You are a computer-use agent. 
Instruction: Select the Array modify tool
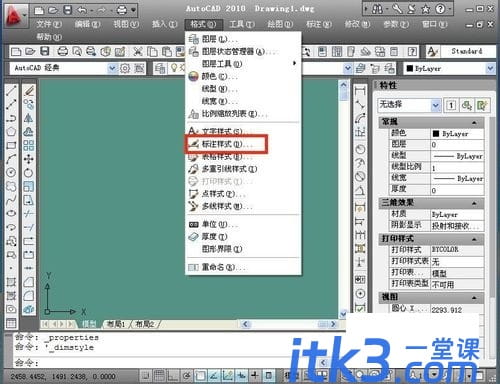[29, 145]
